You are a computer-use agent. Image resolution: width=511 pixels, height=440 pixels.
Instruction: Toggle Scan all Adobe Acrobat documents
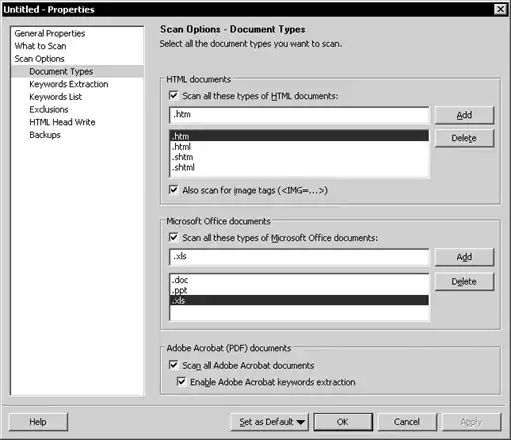(x=173, y=365)
